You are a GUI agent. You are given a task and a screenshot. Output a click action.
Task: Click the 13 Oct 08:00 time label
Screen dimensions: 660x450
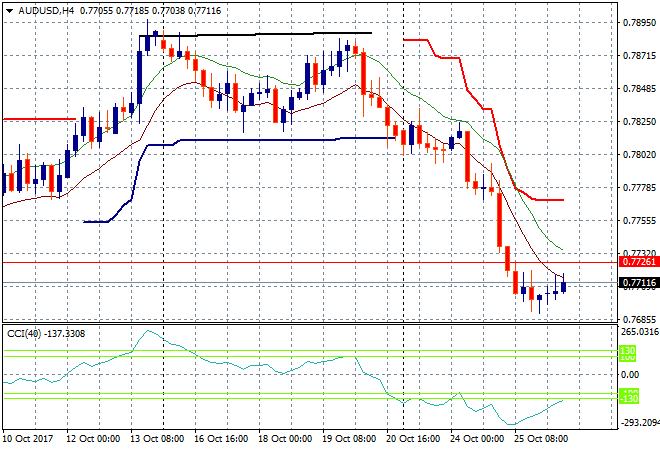157,439
